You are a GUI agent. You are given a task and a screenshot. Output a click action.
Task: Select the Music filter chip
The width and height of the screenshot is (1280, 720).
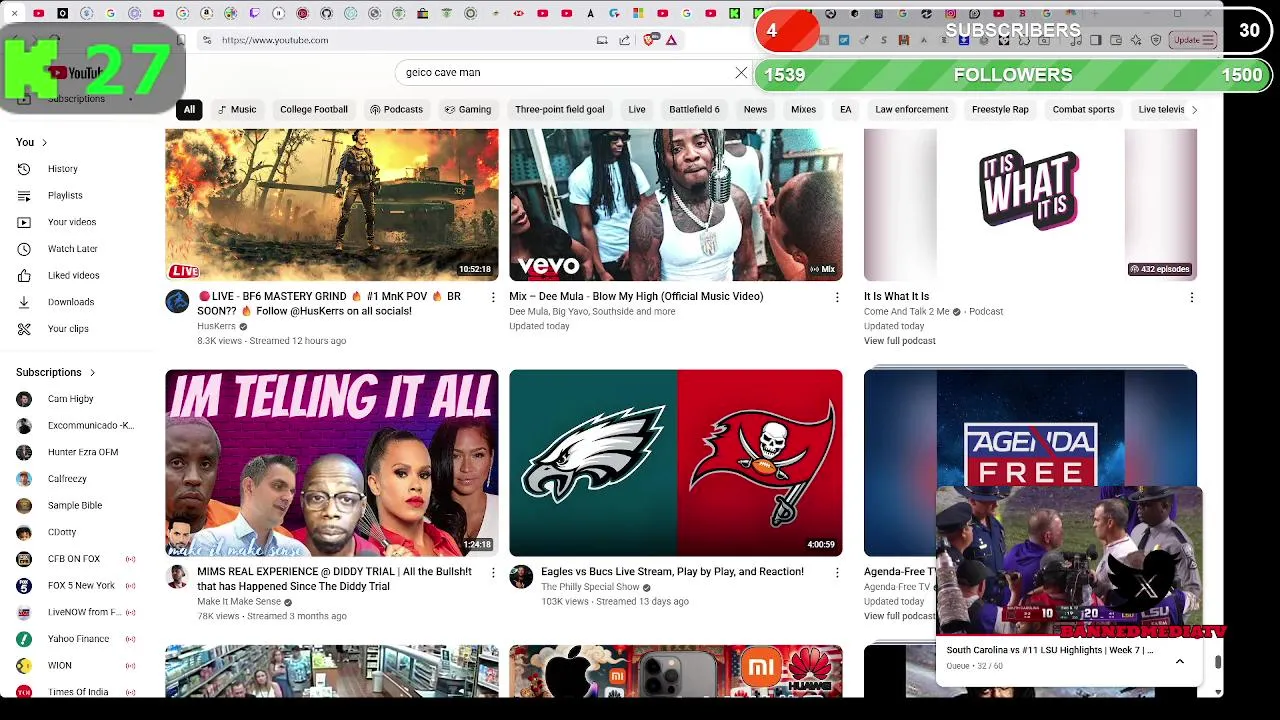[237, 110]
